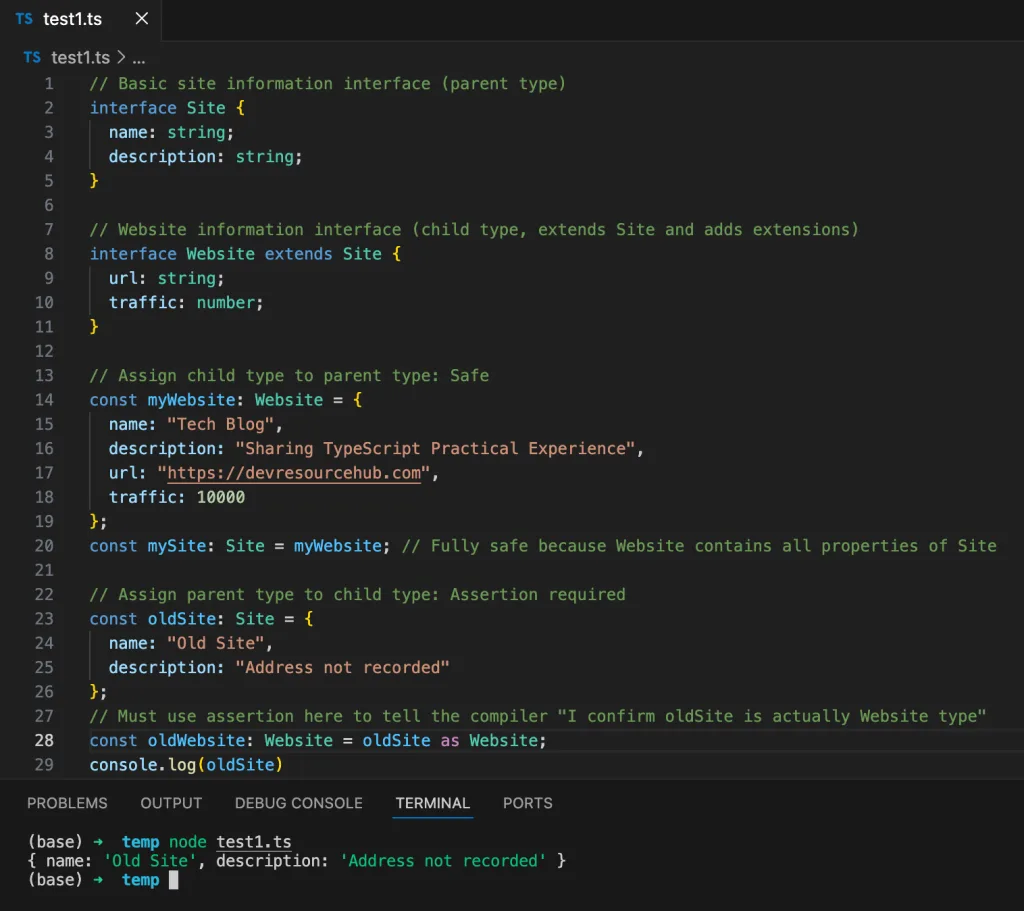The image size is (1024, 911).
Task: Open the OUTPUT panel
Action: [x=170, y=803]
